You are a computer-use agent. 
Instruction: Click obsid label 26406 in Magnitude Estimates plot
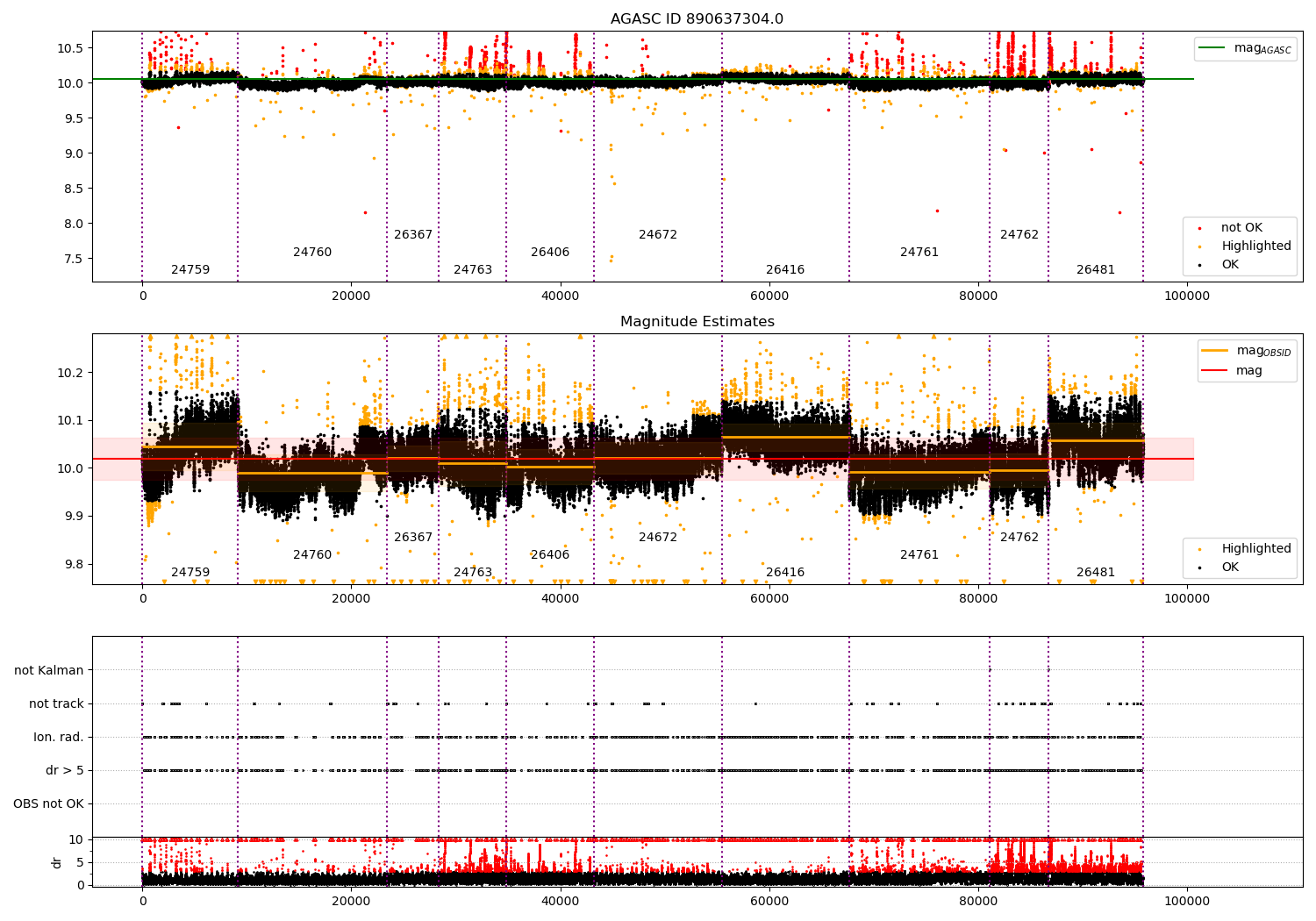(550, 555)
